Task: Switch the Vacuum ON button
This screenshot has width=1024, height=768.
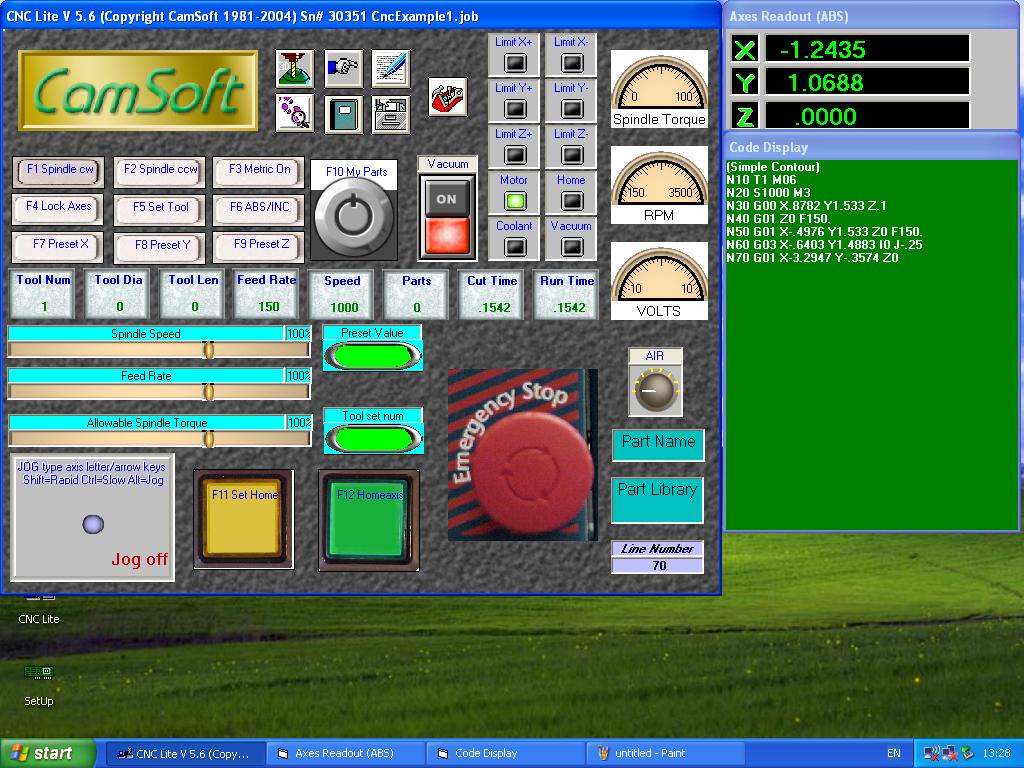Action: [x=447, y=199]
